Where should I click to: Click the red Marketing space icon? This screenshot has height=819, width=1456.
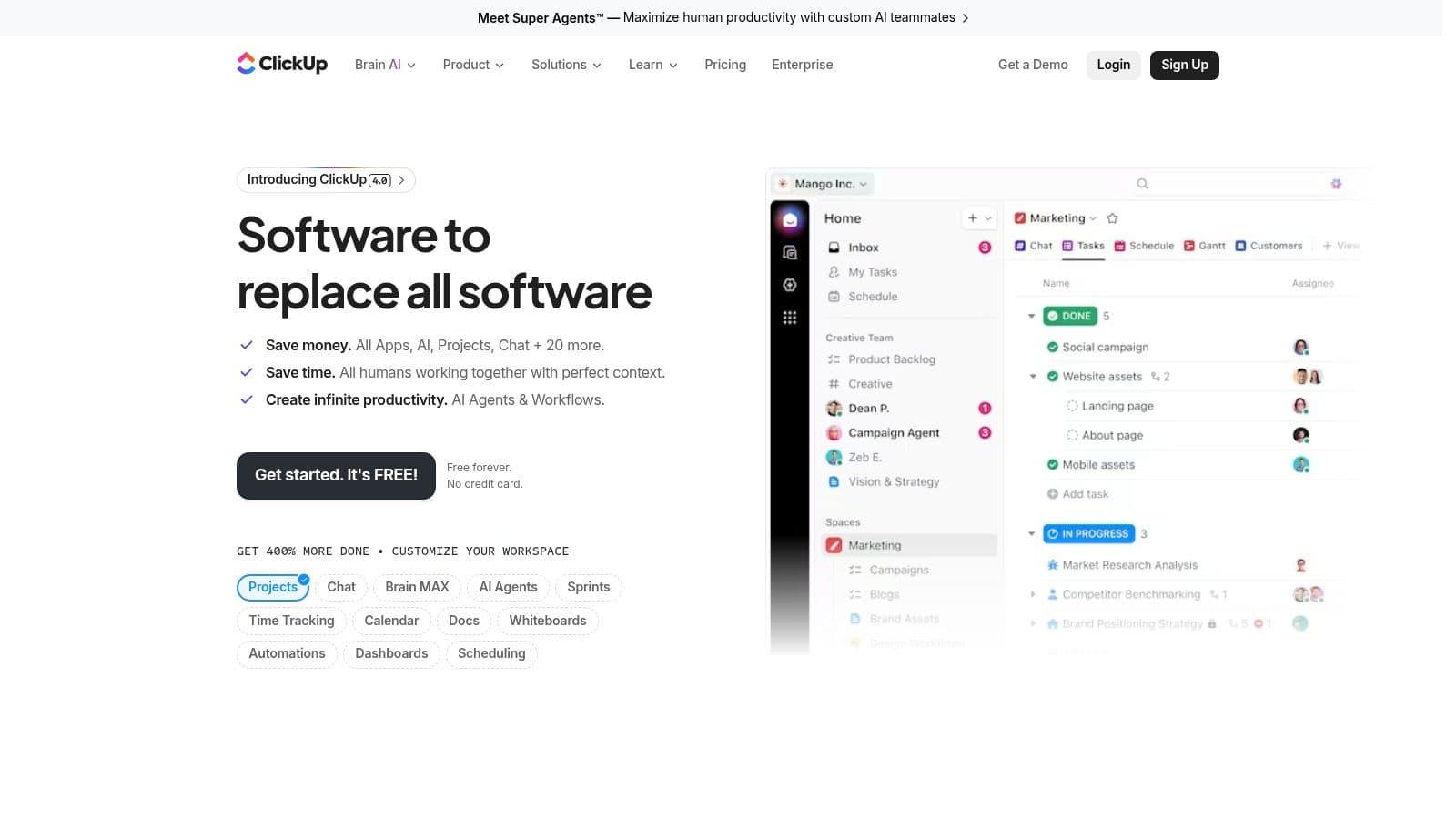(834, 545)
